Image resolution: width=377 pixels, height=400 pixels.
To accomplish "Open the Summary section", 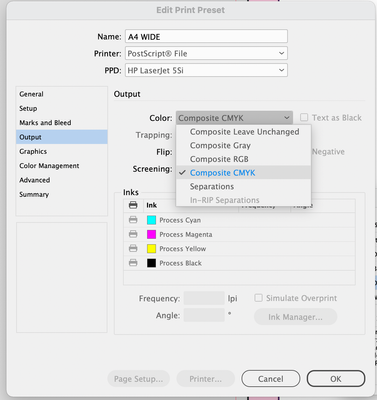I will click(x=62, y=194).
